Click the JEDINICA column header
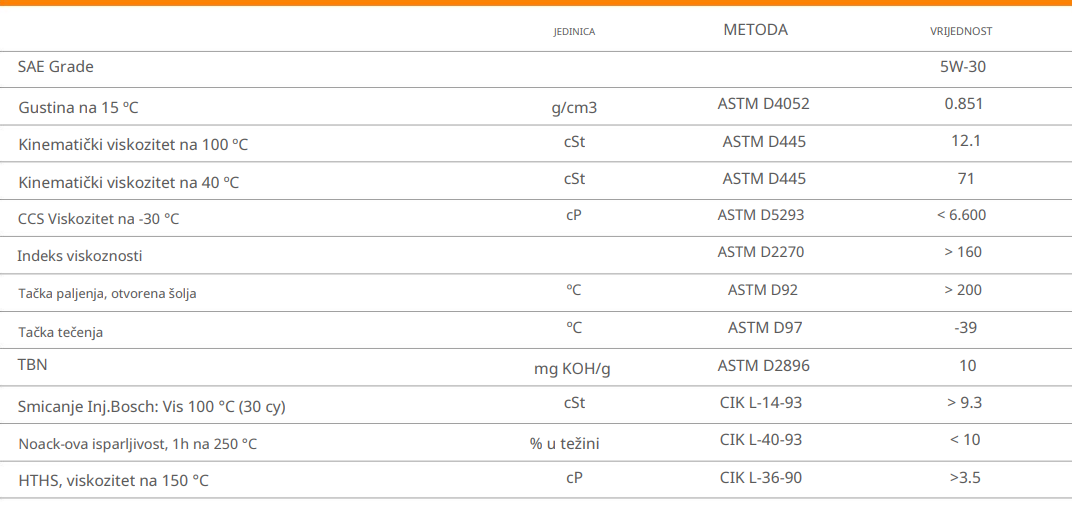The image size is (1072, 507). 574,32
